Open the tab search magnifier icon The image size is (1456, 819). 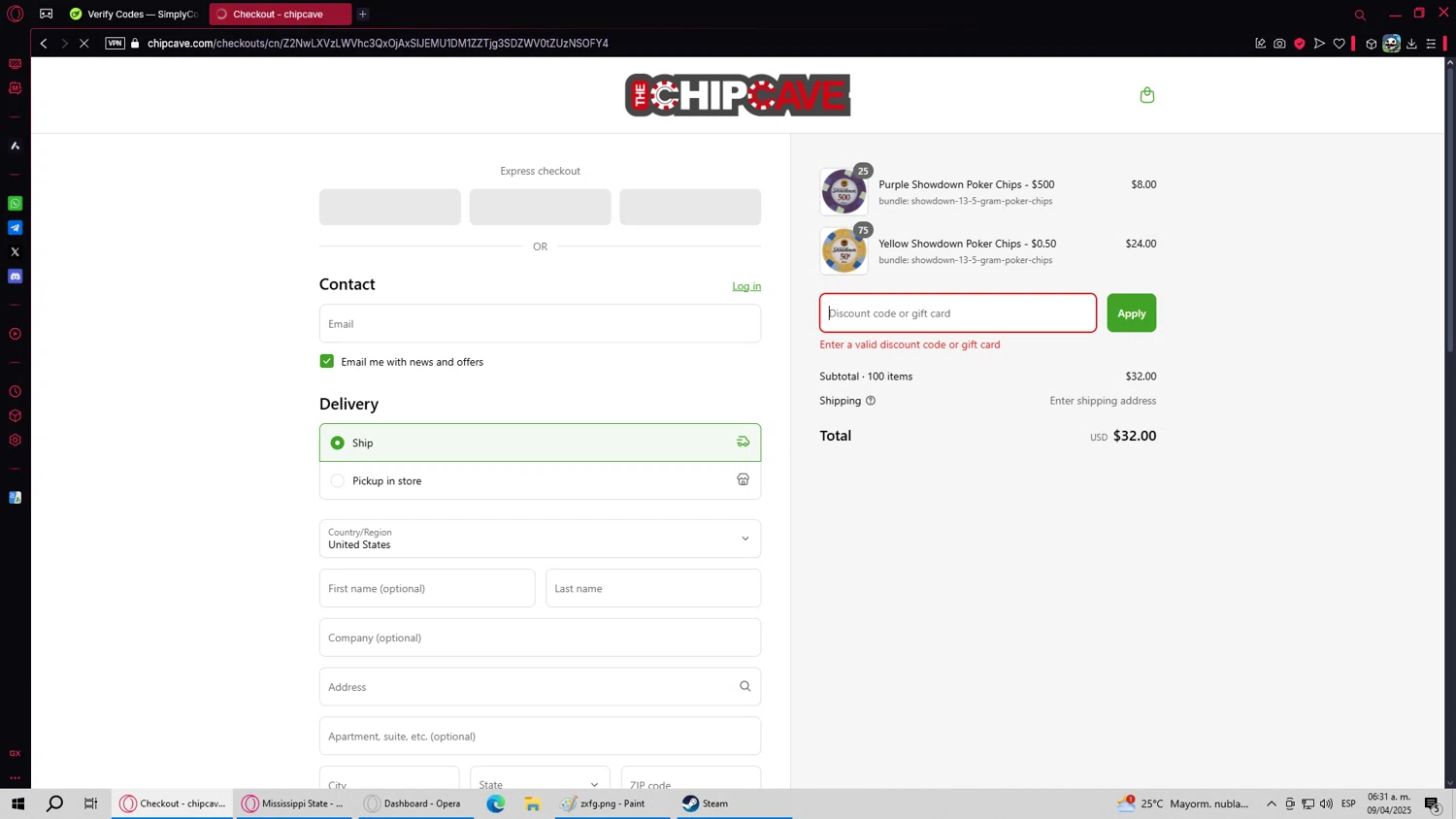(1360, 15)
